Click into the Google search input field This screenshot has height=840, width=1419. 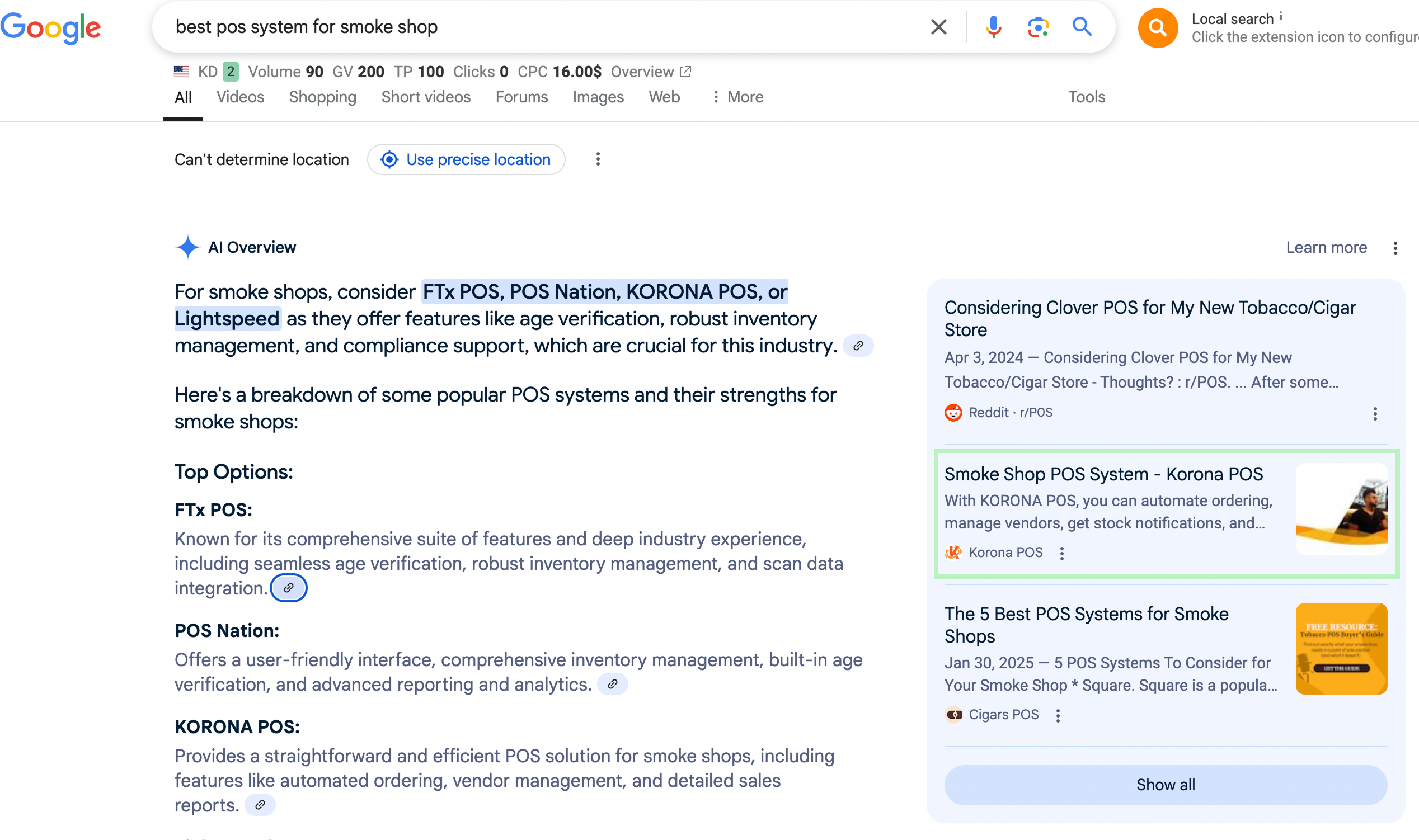543,27
